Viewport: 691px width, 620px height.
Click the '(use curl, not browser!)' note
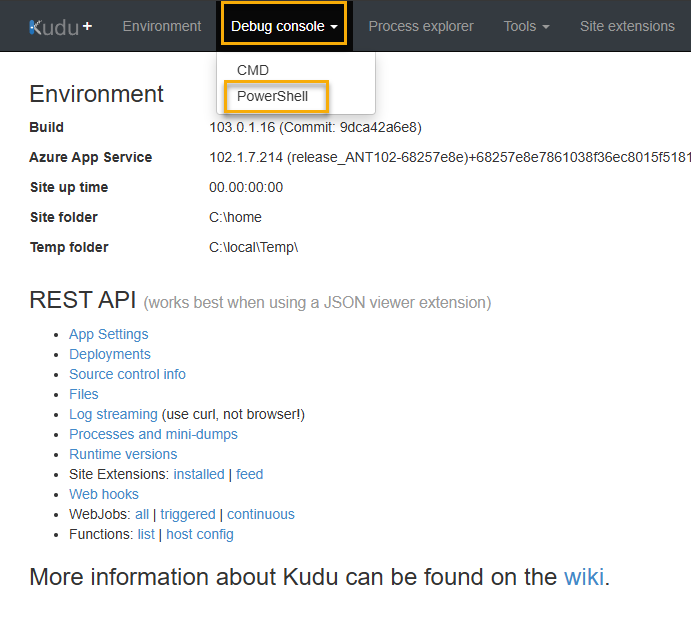(233, 414)
